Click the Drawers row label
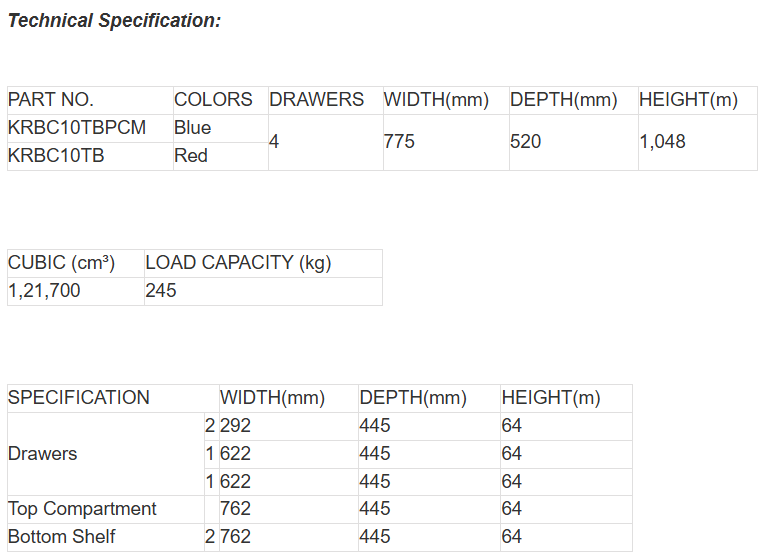Viewport: 770px width, 556px height. coord(43,454)
